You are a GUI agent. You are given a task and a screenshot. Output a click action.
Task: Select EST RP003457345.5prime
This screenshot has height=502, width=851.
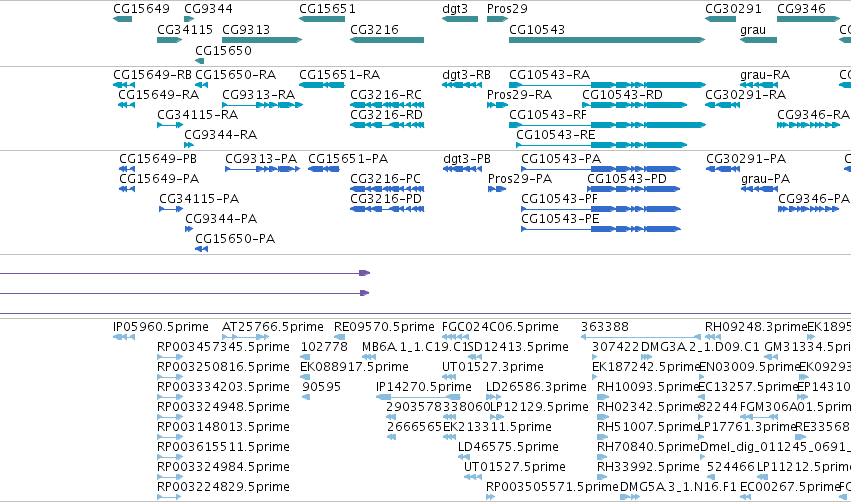[223, 347]
